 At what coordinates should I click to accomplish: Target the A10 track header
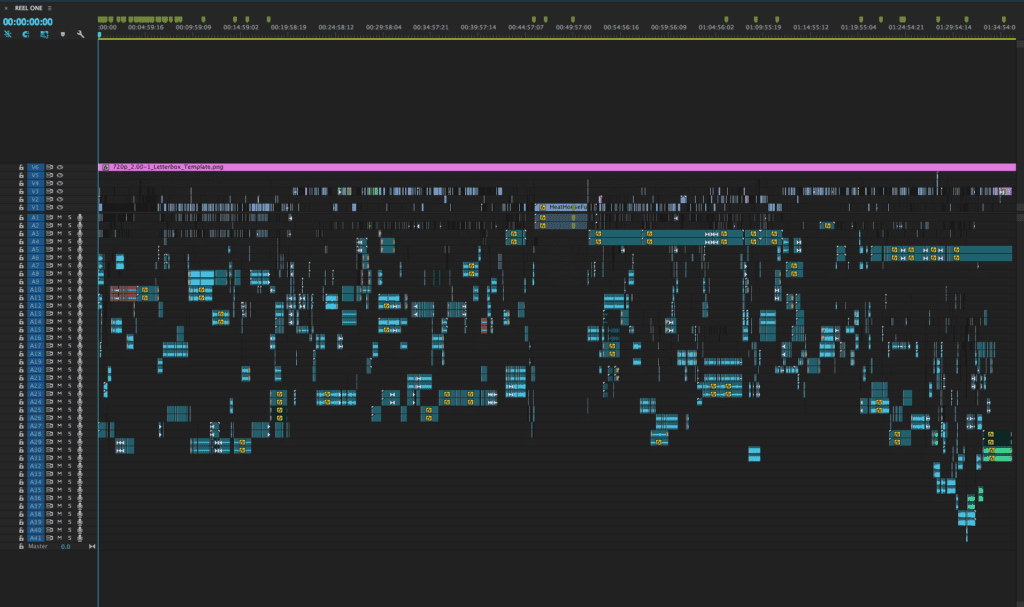tap(35, 289)
